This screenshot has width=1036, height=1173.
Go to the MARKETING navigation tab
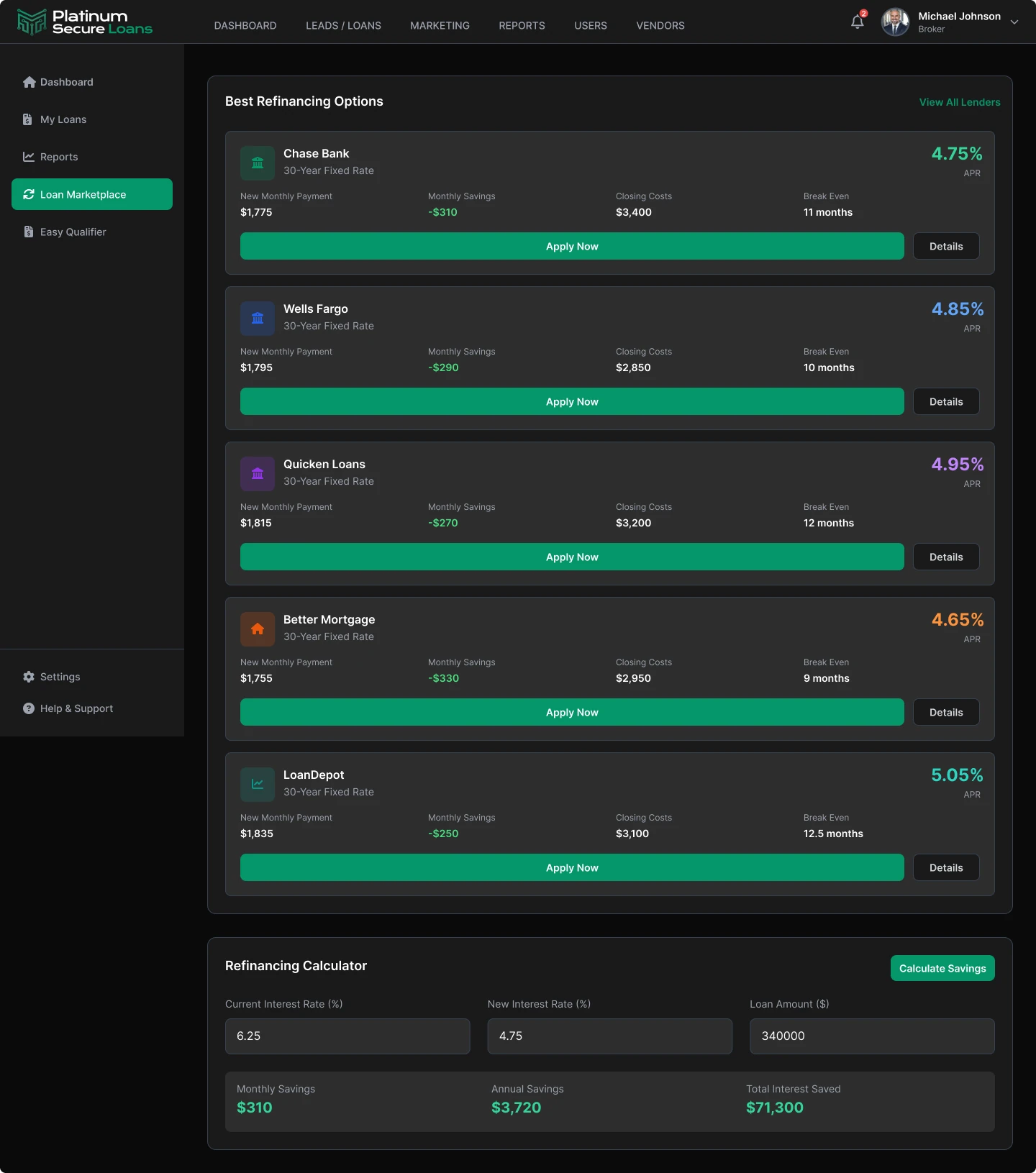440,26
